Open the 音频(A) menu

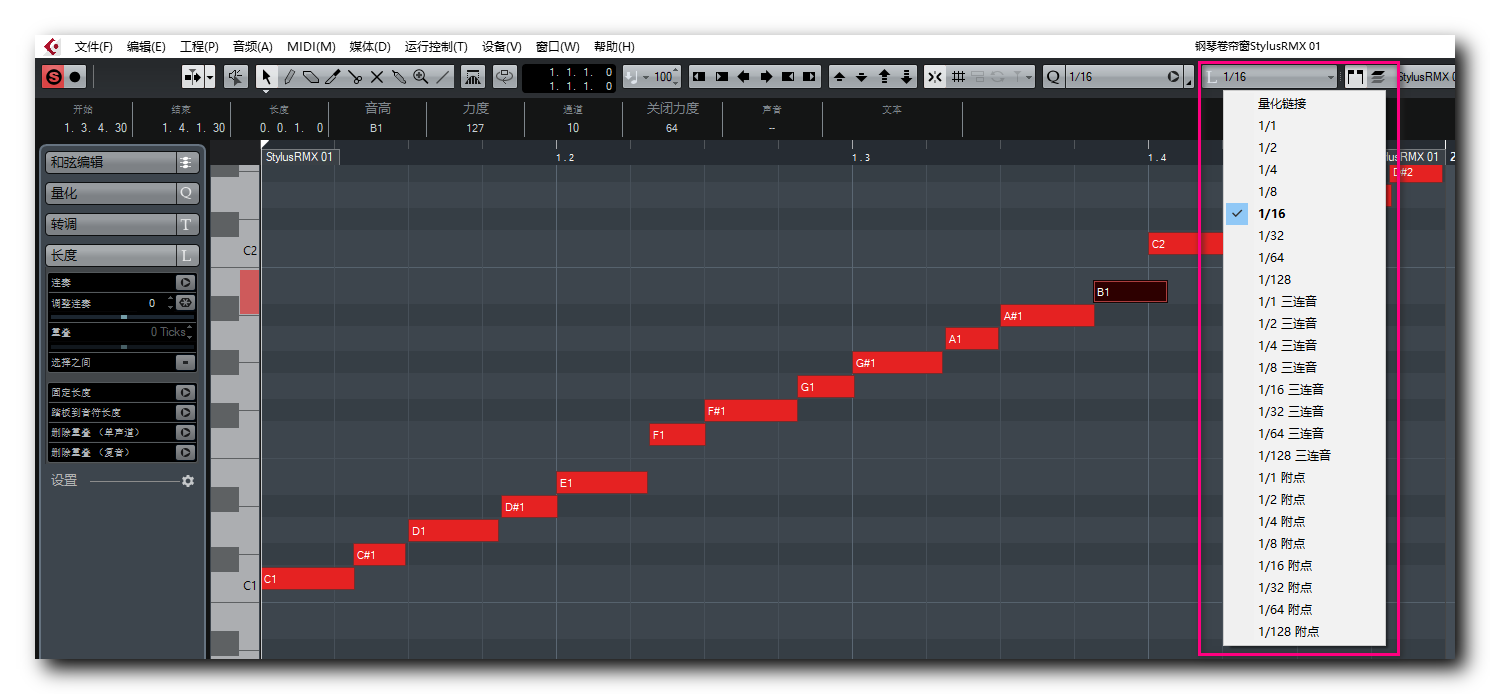[x=252, y=47]
